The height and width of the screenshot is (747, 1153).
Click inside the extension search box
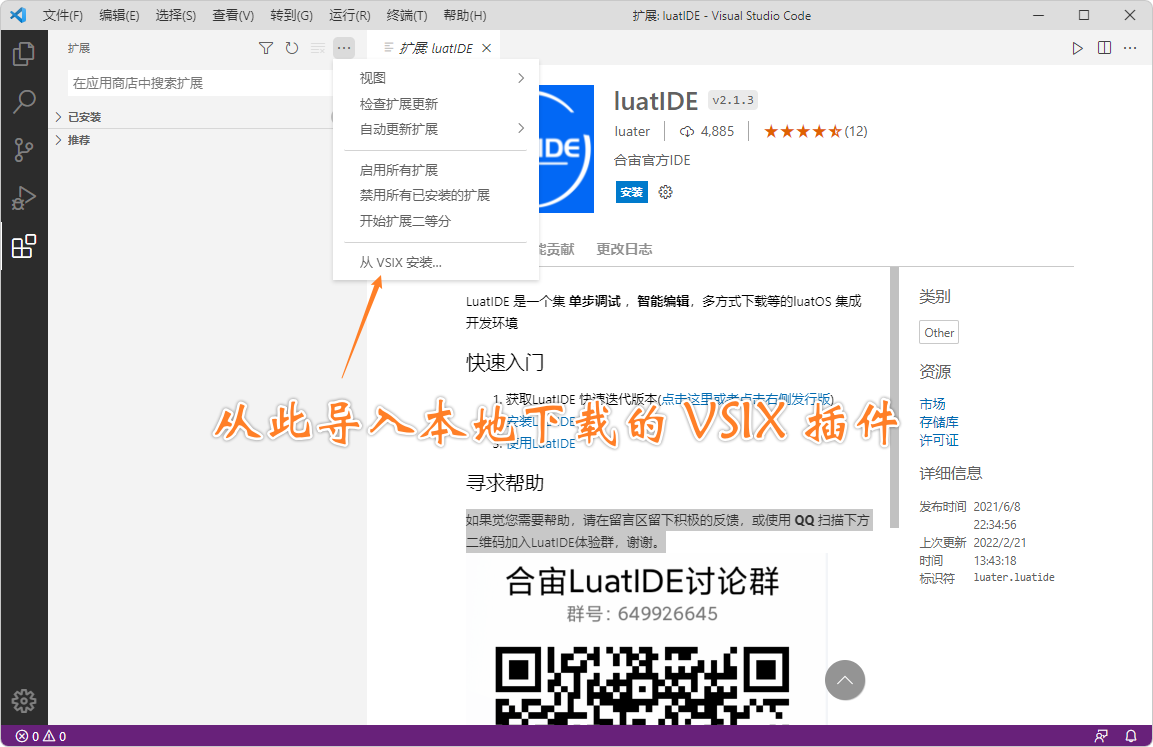coord(200,83)
